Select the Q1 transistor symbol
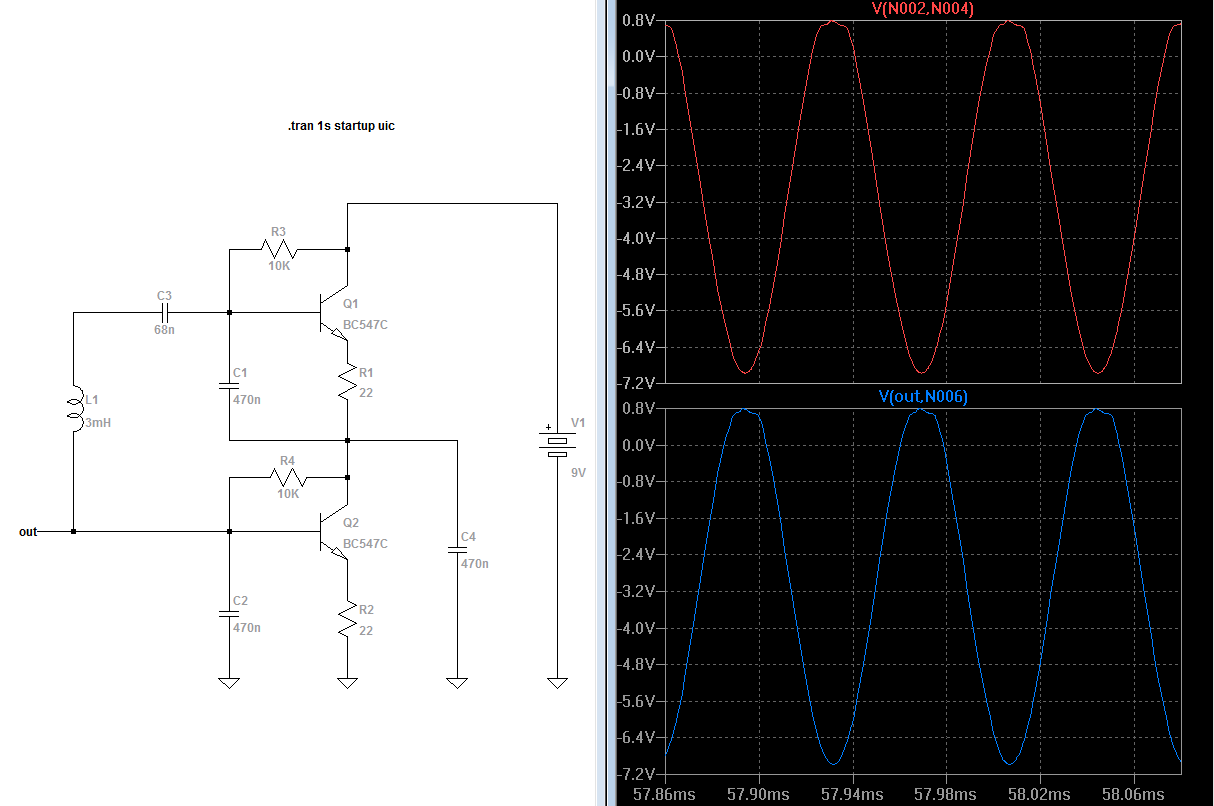 coord(333,313)
